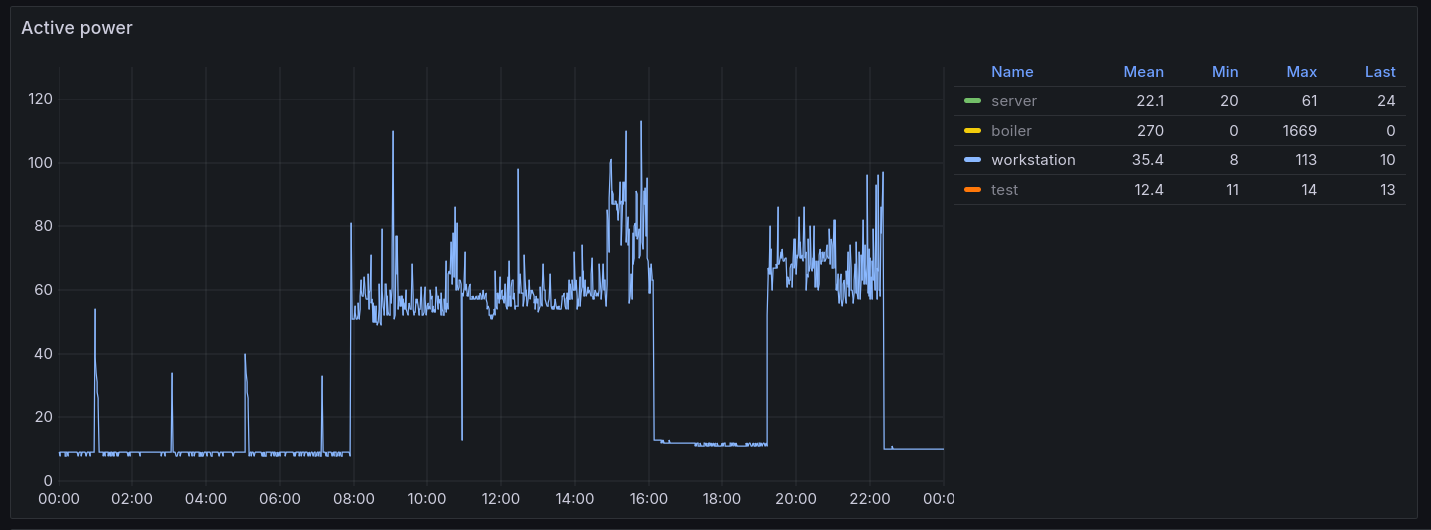The image size is (1431, 530).
Task: Click server max value 61
Action: (1310, 101)
